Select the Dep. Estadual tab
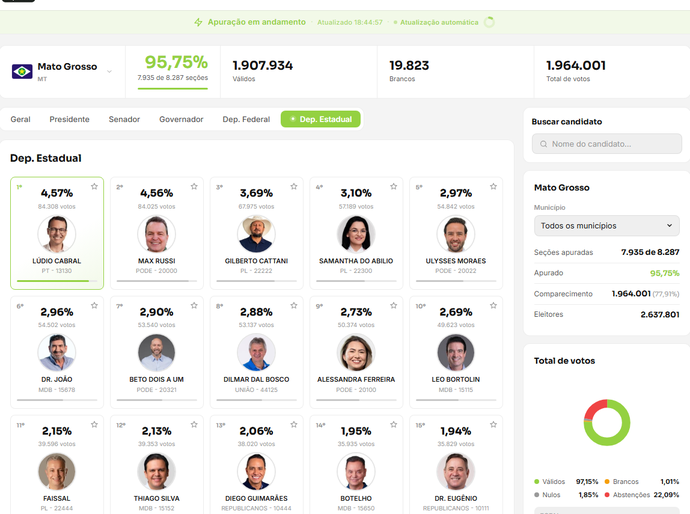The image size is (690, 514). pyautogui.click(x=321, y=119)
